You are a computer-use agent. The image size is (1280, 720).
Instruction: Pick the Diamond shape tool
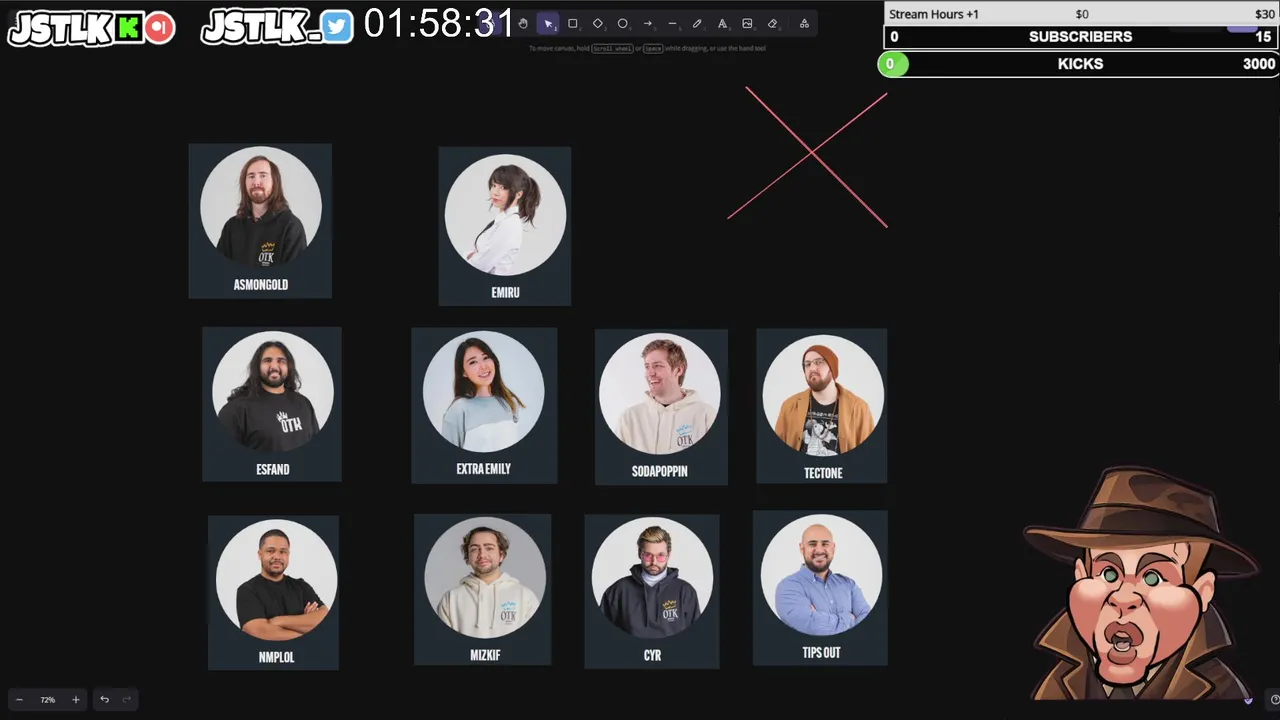point(598,24)
